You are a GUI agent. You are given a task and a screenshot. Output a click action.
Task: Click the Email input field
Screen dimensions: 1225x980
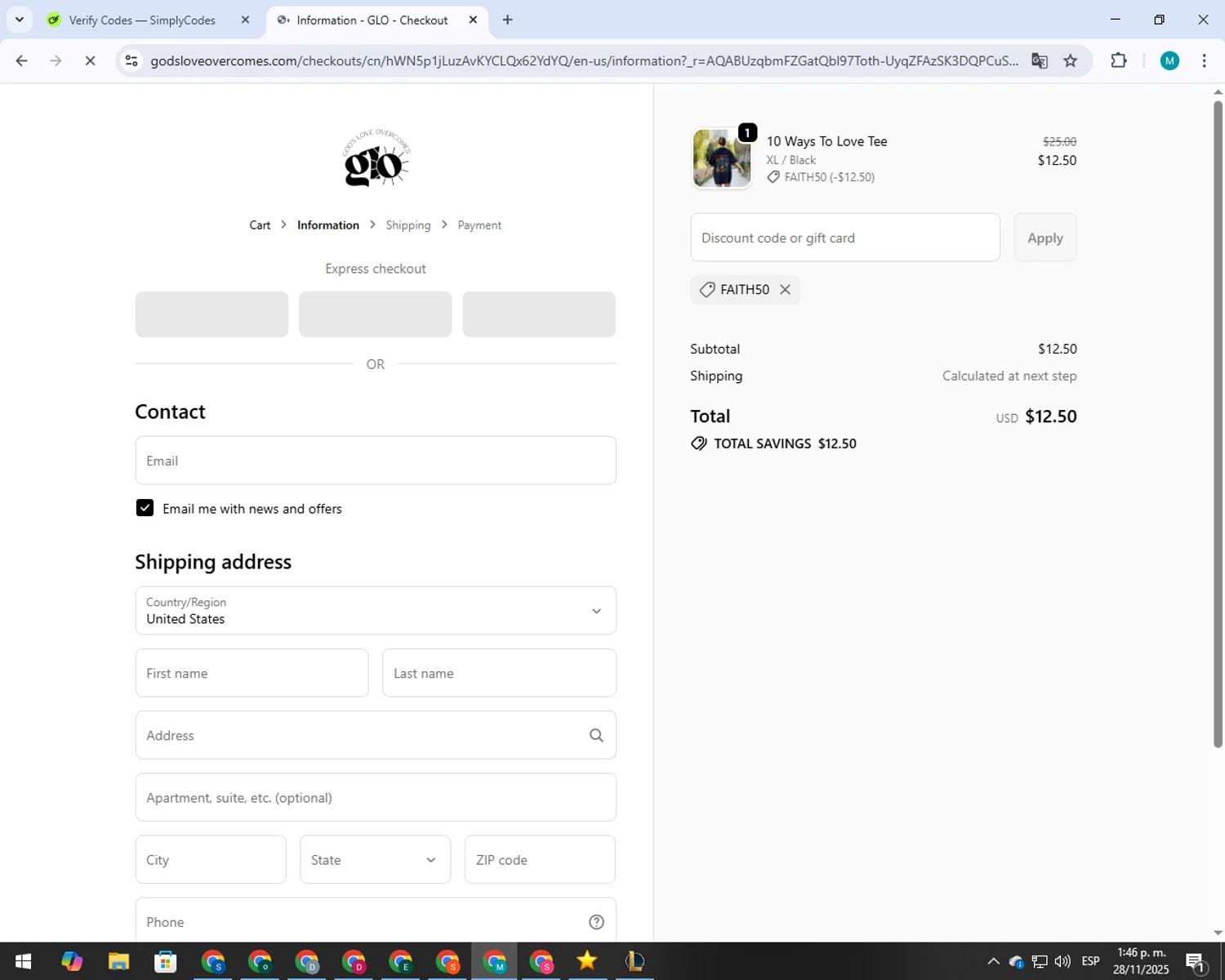(376, 461)
